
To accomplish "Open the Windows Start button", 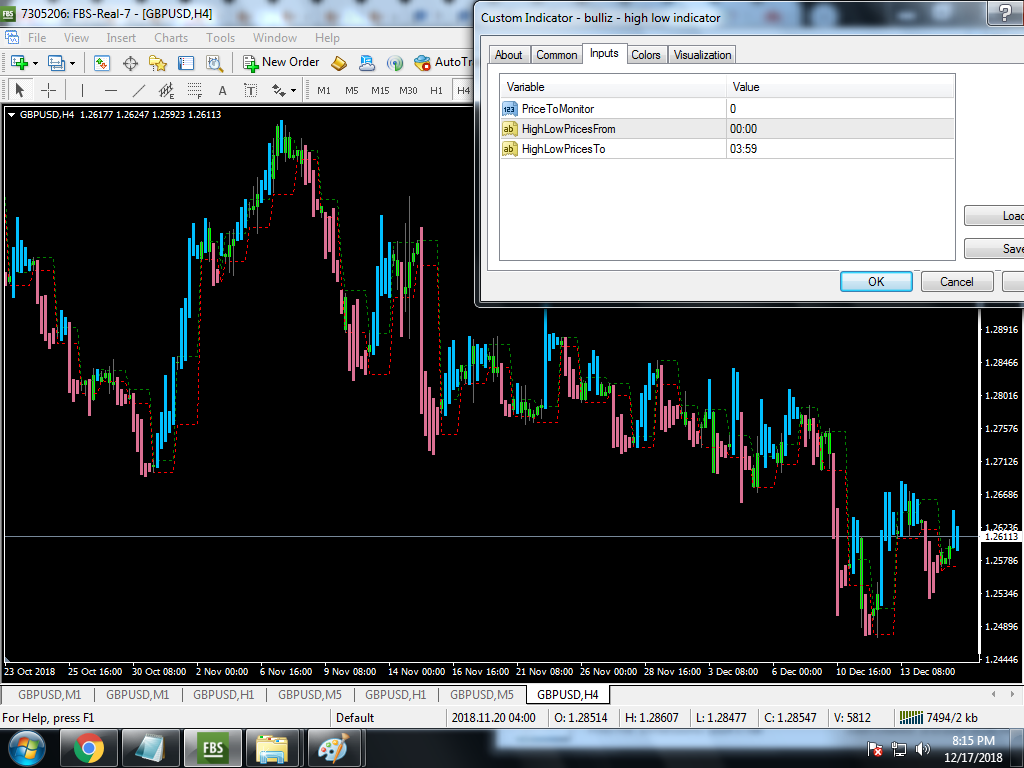I will coord(26,748).
